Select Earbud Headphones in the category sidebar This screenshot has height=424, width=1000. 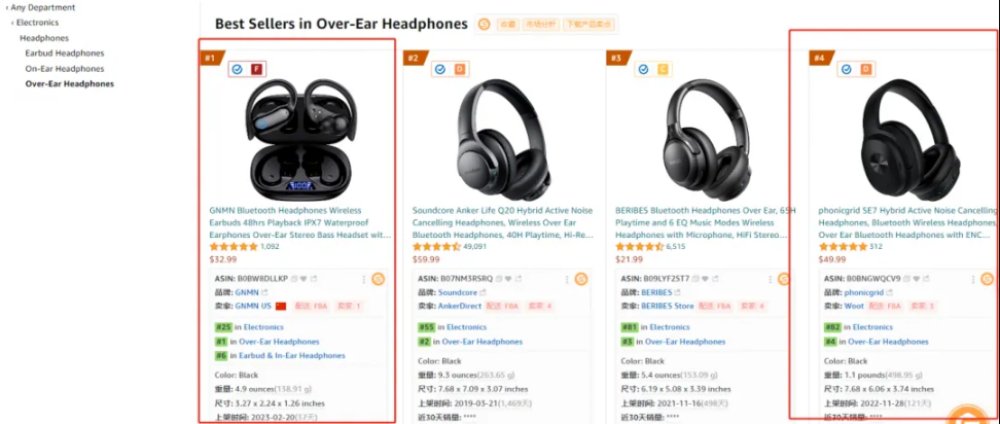click(x=64, y=54)
